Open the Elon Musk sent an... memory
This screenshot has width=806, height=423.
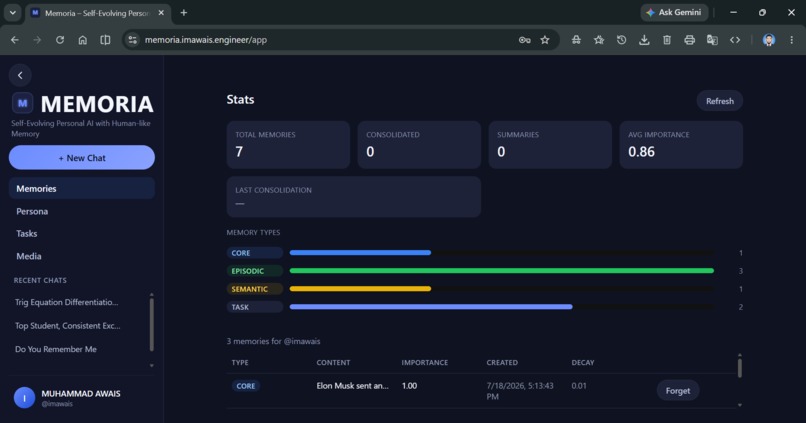pyautogui.click(x=353, y=386)
